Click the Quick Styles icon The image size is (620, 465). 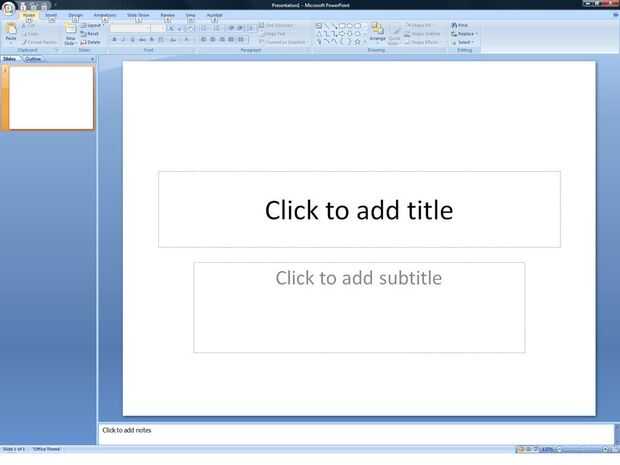click(394, 35)
